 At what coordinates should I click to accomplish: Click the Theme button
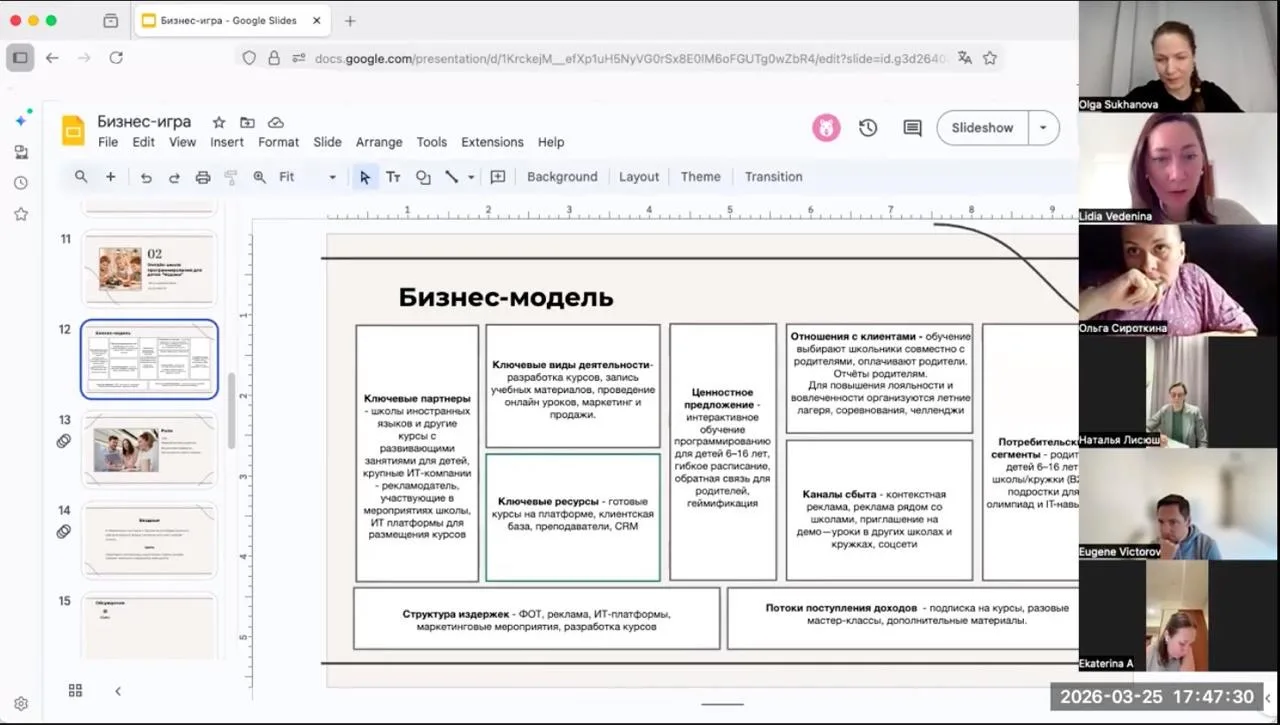(x=700, y=177)
